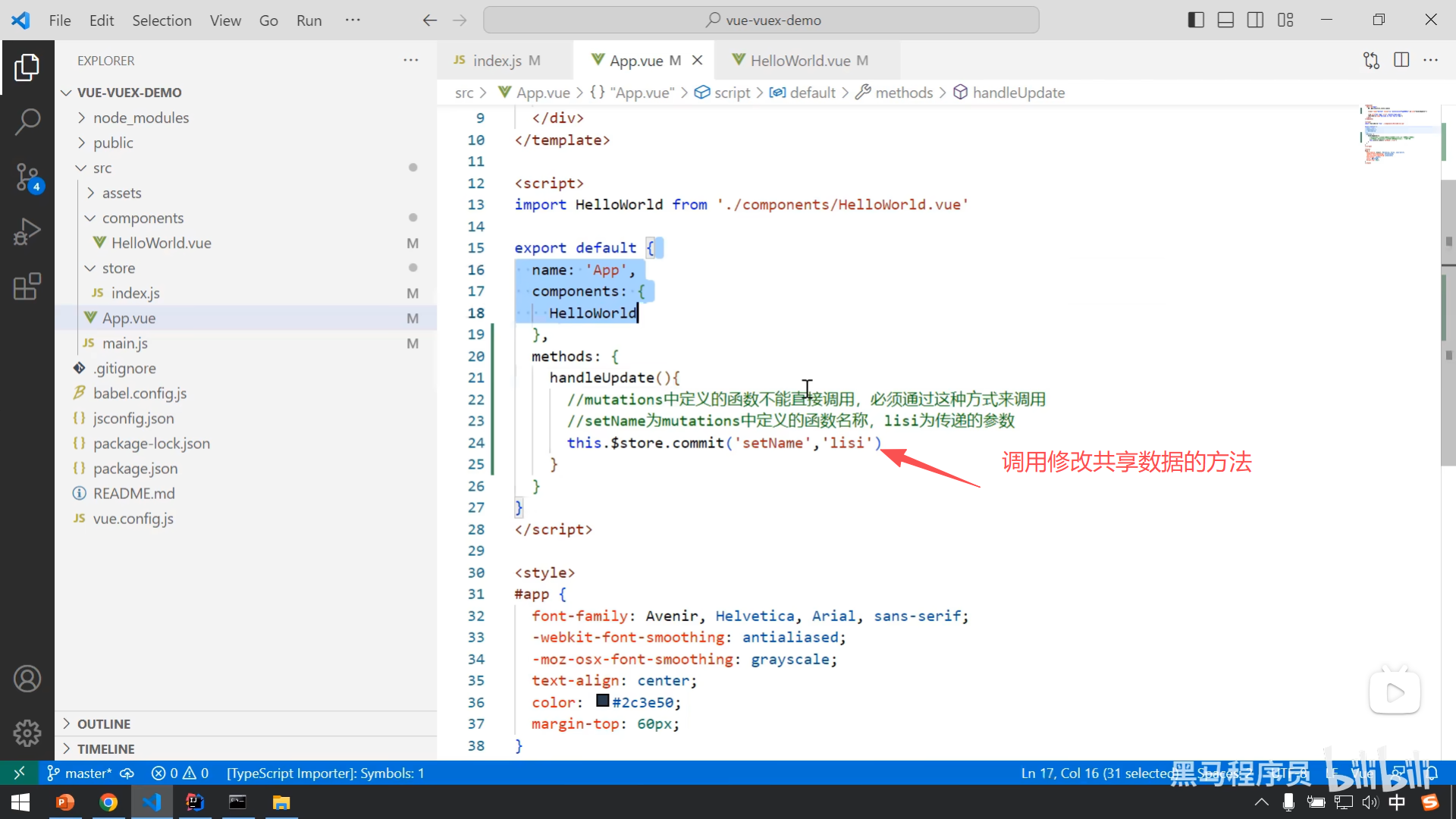
Task: Open Source Control view with badge
Action: 27,177
